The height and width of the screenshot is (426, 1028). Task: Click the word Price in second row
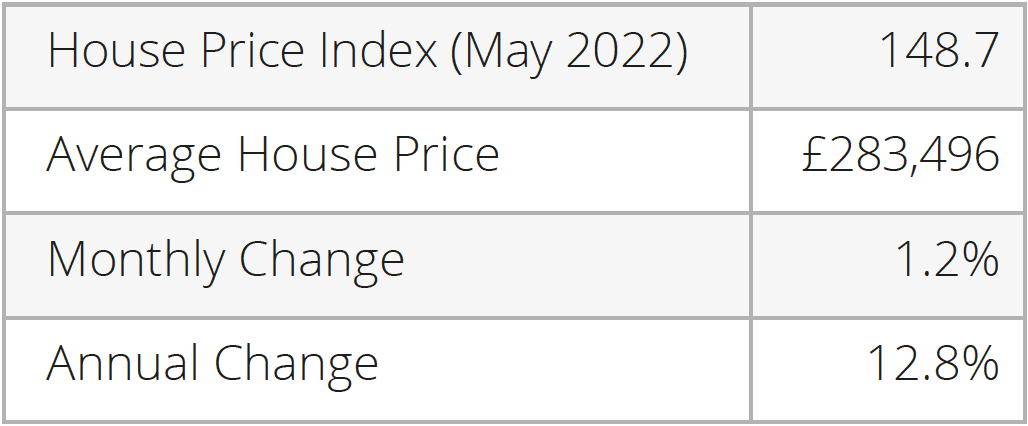(x=446, y=155)
